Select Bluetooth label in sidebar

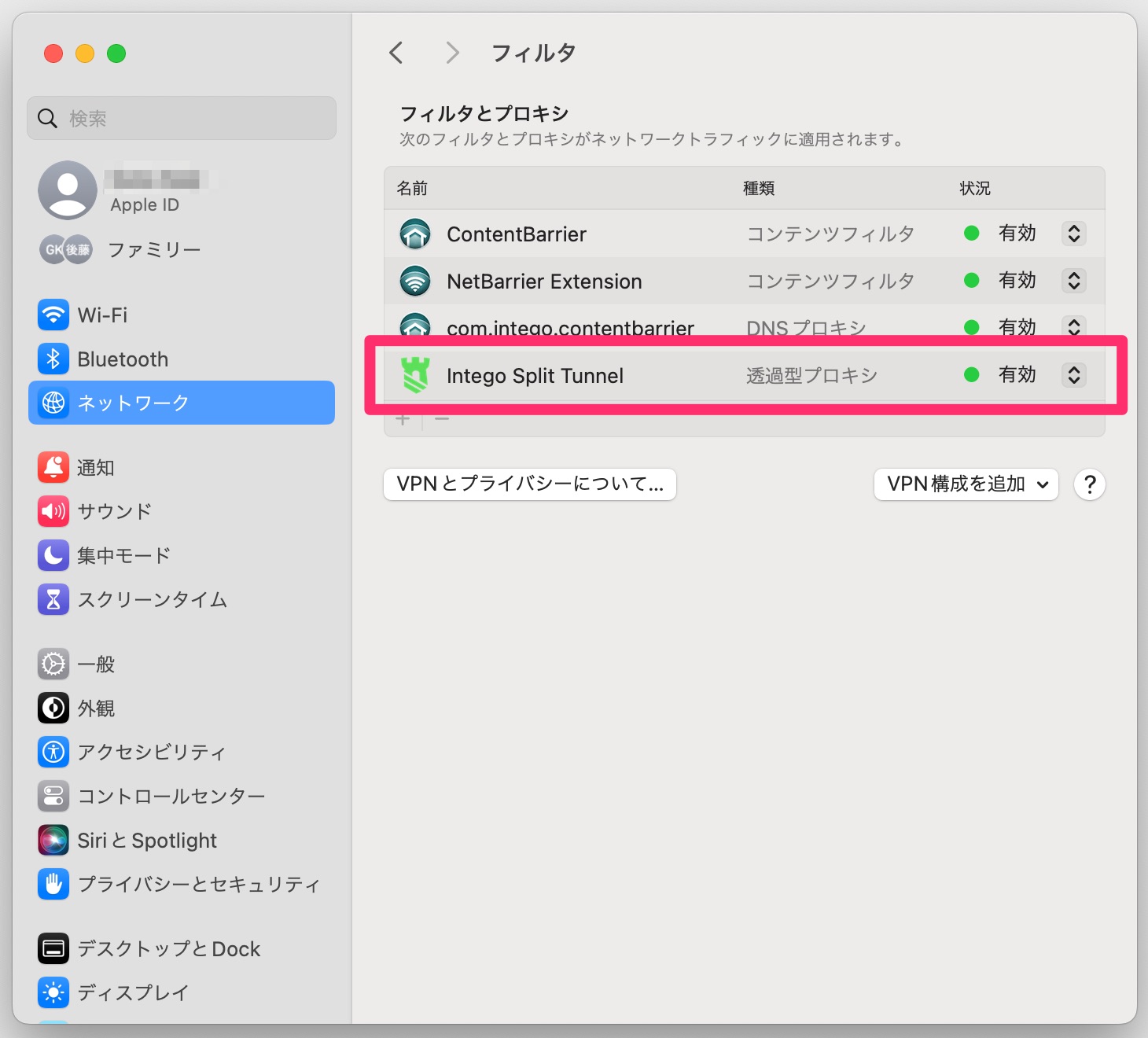123,359
